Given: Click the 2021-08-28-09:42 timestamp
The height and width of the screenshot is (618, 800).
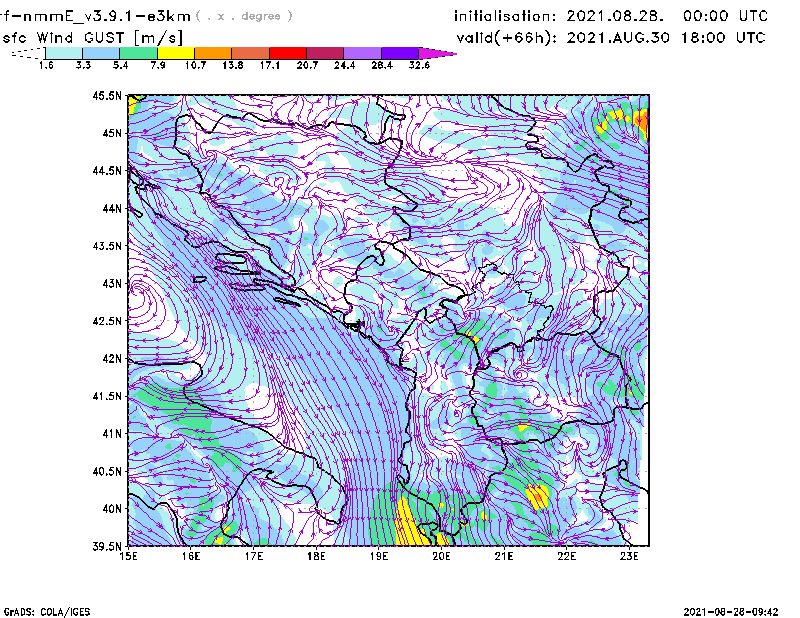Looking at the screenshot, I should [x=731, y=612].
